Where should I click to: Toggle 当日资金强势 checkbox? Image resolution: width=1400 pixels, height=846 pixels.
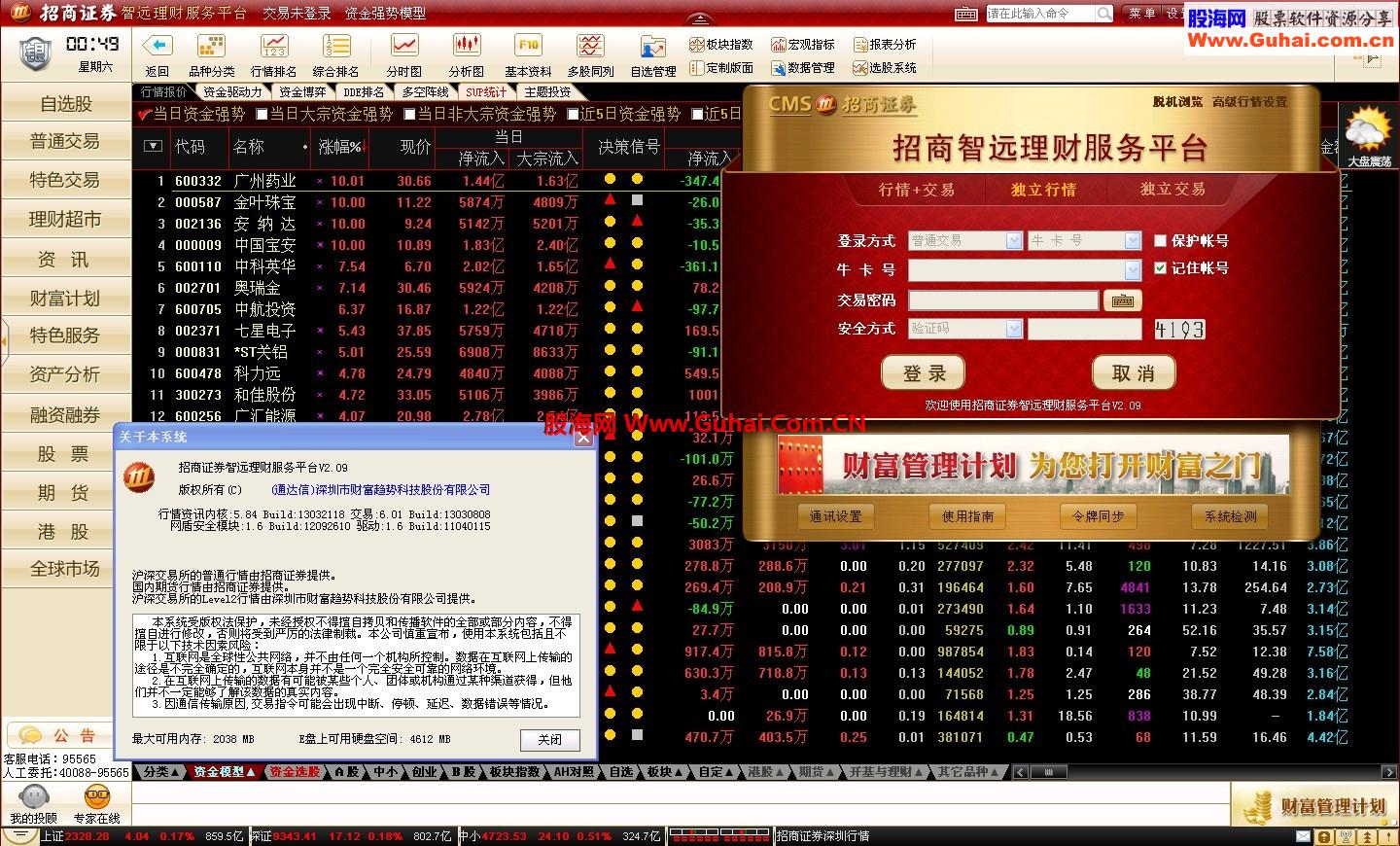[x=146, y=114]
